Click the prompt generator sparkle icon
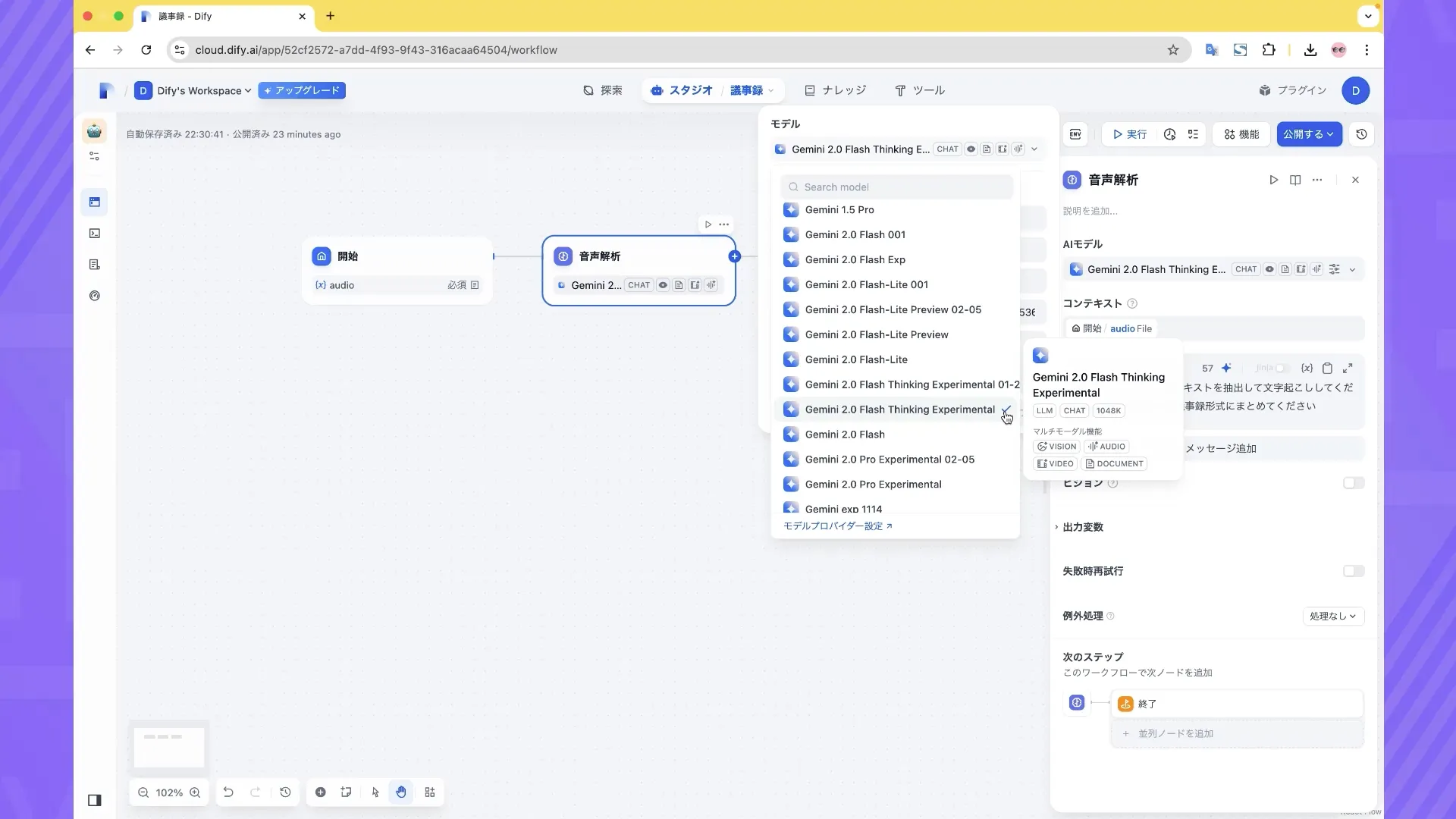The height and width of the screenshot is (819, 1456). click(x=1226, y=369)
